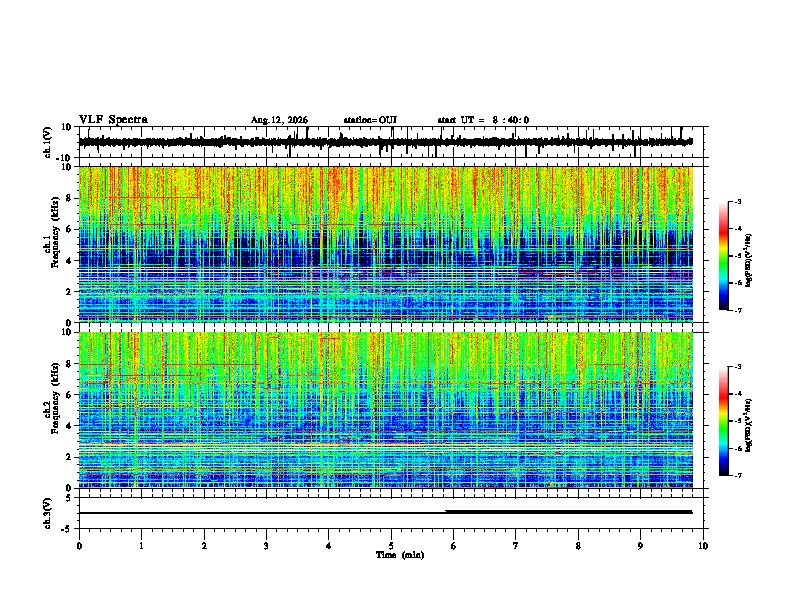Click time-axis tick label "2"

pos(204,546)
